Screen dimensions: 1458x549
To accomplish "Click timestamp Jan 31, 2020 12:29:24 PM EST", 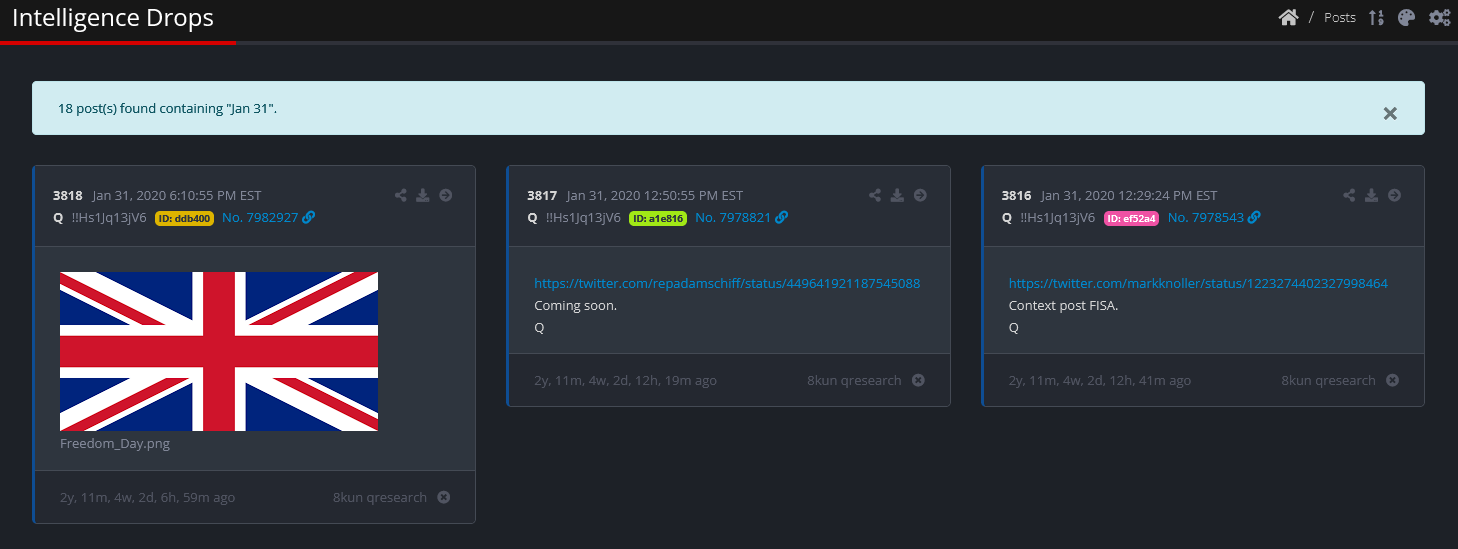I will (x=1129, y=196).
